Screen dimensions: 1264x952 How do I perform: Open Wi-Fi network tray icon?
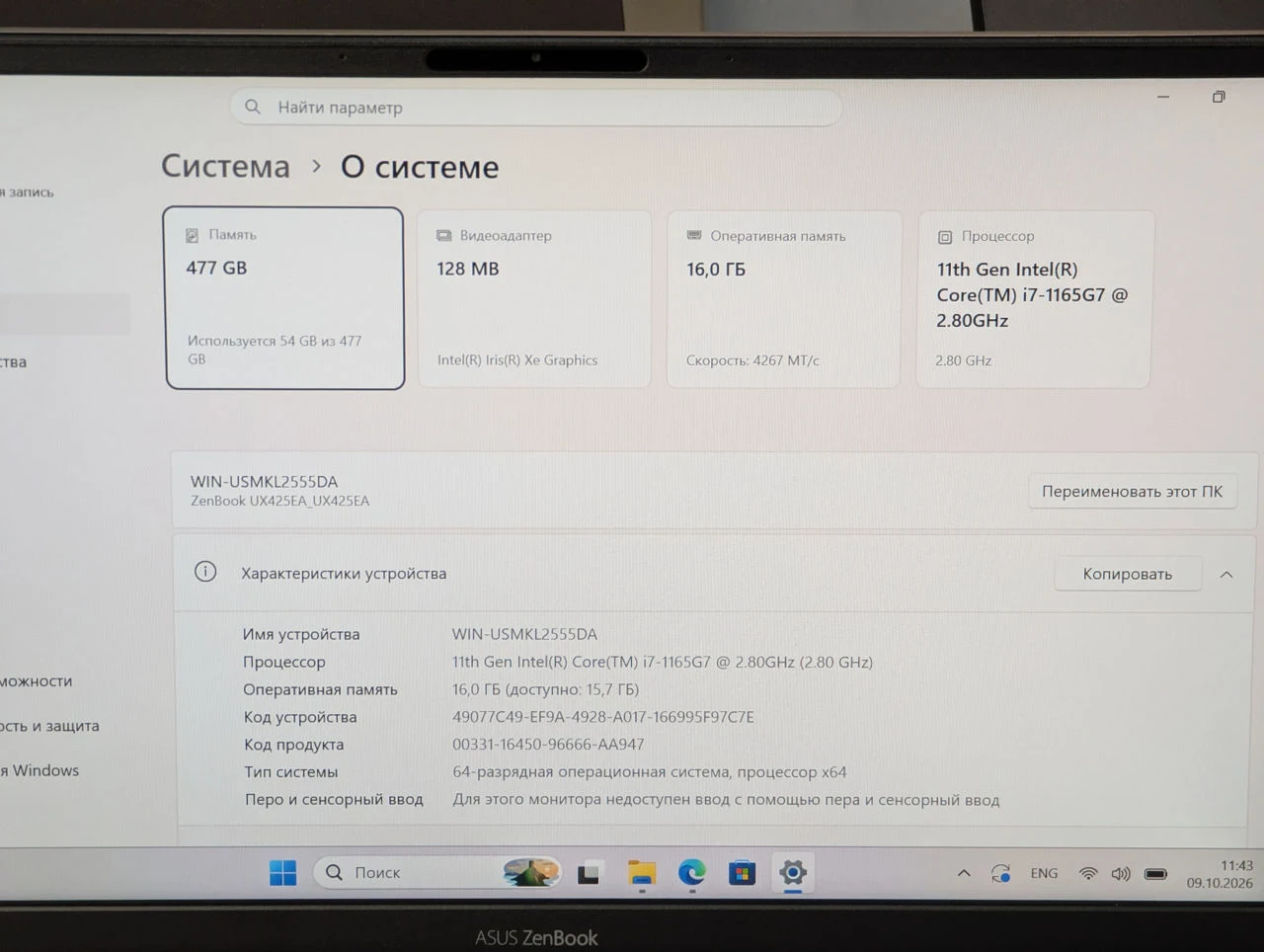click(x=1088, y=874)
